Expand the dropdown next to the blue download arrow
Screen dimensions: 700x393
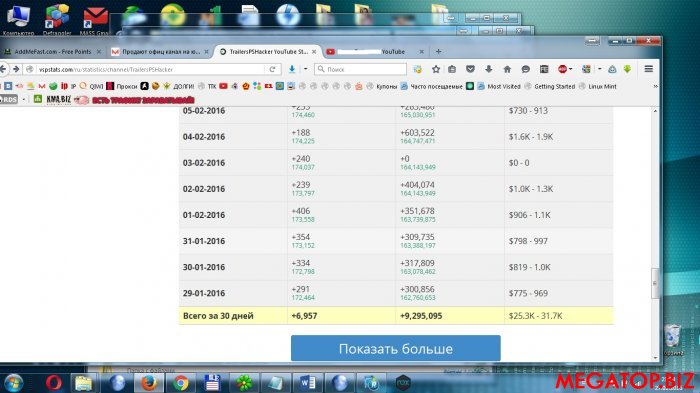pyautogui.click(x=305, y=69)
